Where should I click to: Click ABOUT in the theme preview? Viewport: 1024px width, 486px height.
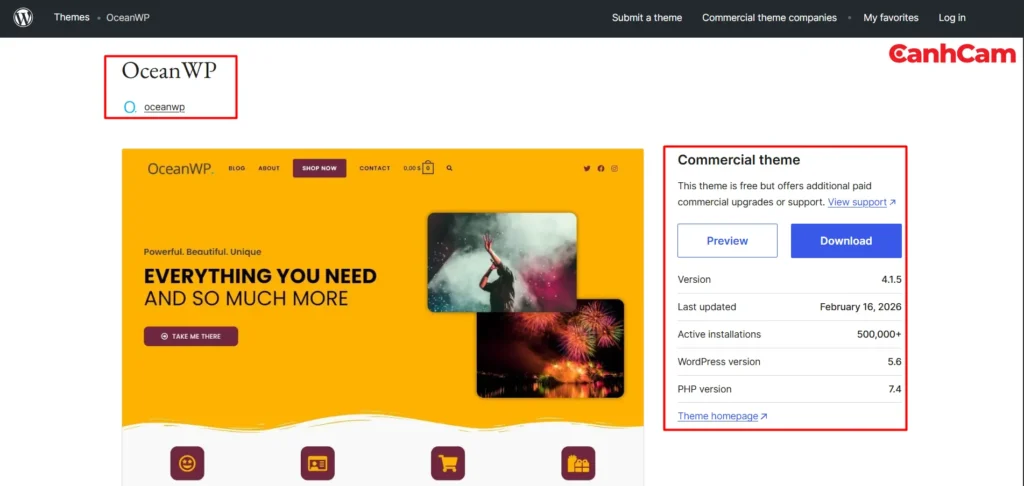pos(269,169)
